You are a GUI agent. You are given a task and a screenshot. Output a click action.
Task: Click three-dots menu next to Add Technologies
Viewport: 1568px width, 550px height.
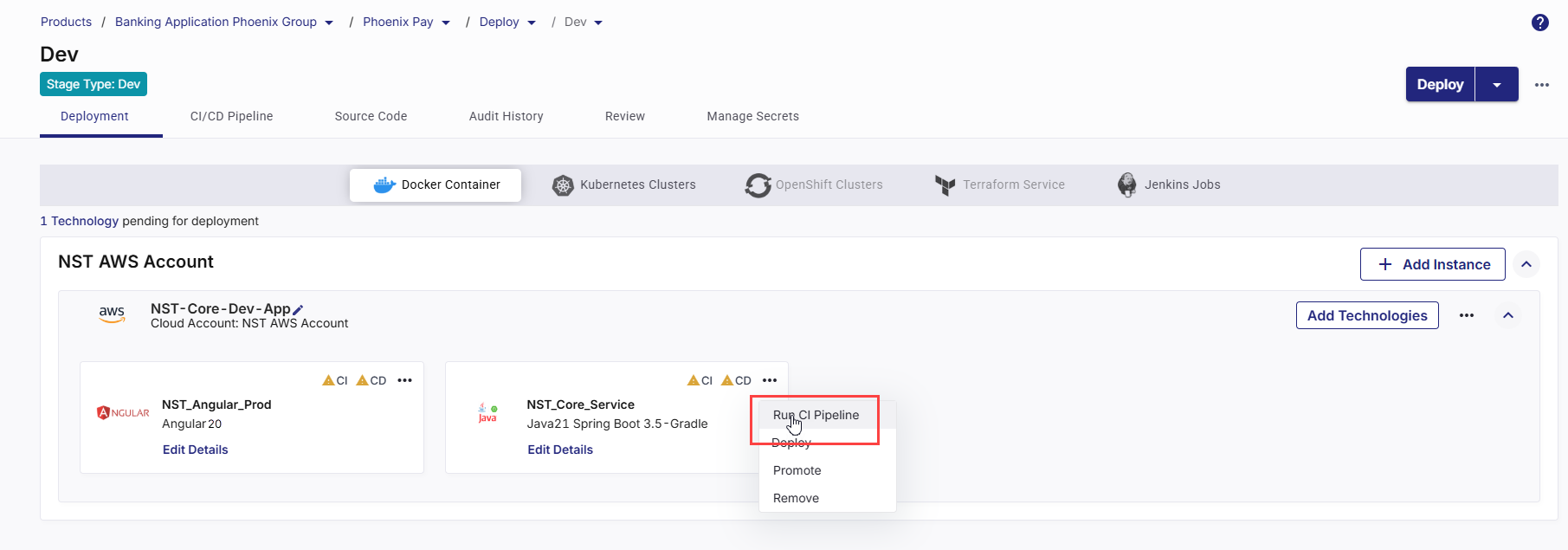tap(1466, 315)
